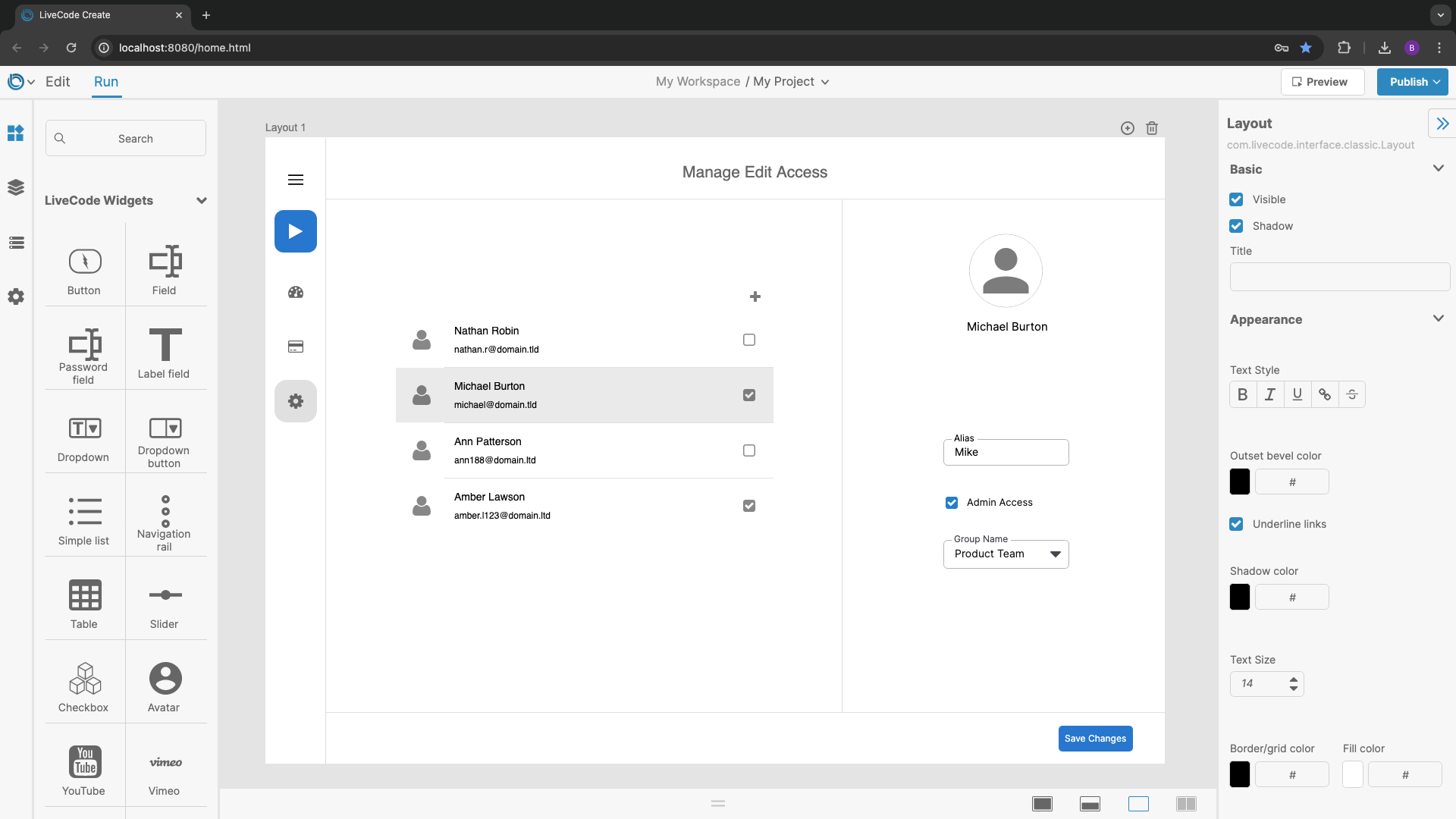1456x819 pixels.
Task: Collapse right panel with double chevron
Action: point(1442,123)
